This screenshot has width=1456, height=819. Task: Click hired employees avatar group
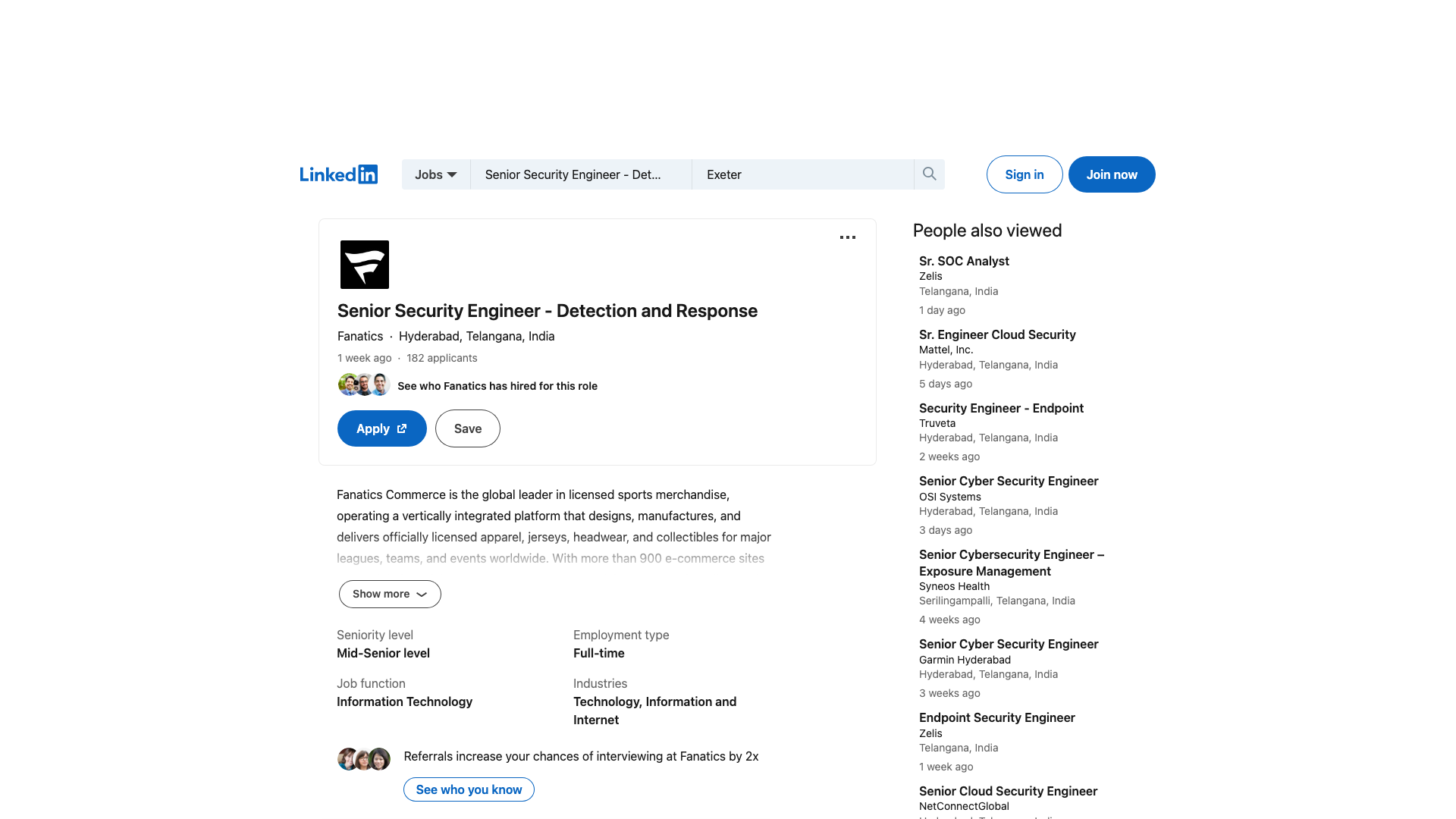pyautogui.click(x=364, y=384)
